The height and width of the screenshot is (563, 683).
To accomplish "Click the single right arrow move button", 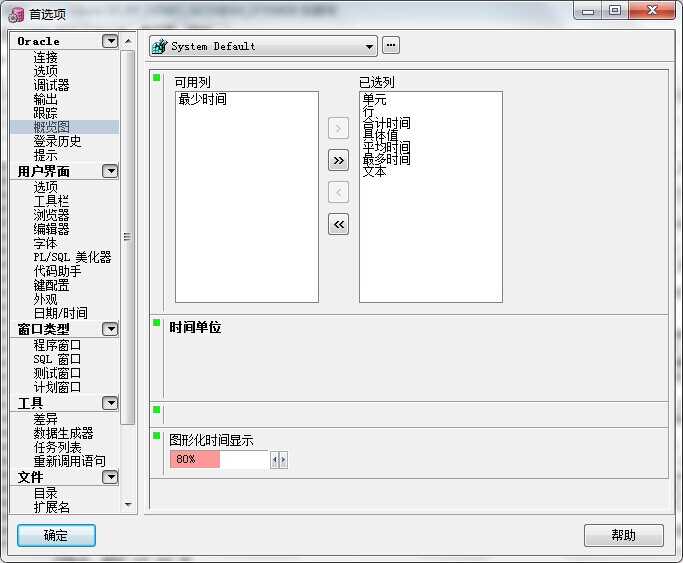I will coord(338,128).
